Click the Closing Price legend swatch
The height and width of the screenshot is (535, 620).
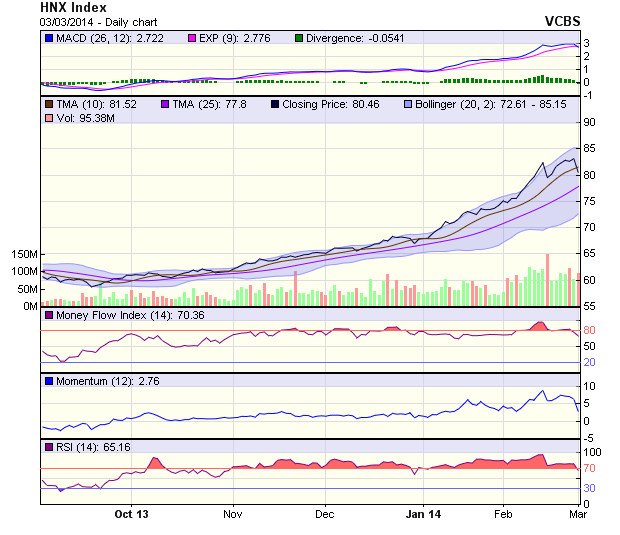coord(274,104)
